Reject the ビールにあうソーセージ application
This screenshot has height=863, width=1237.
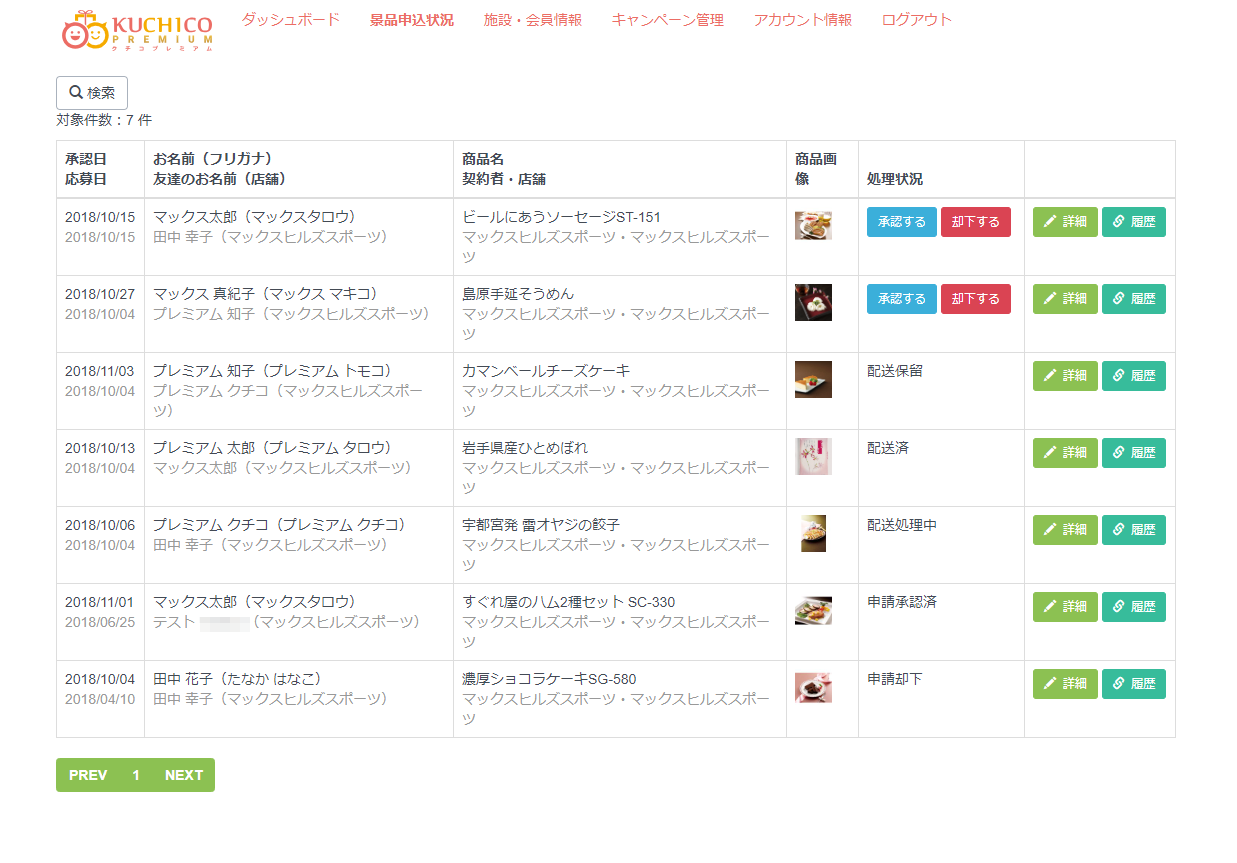(975, 222)
